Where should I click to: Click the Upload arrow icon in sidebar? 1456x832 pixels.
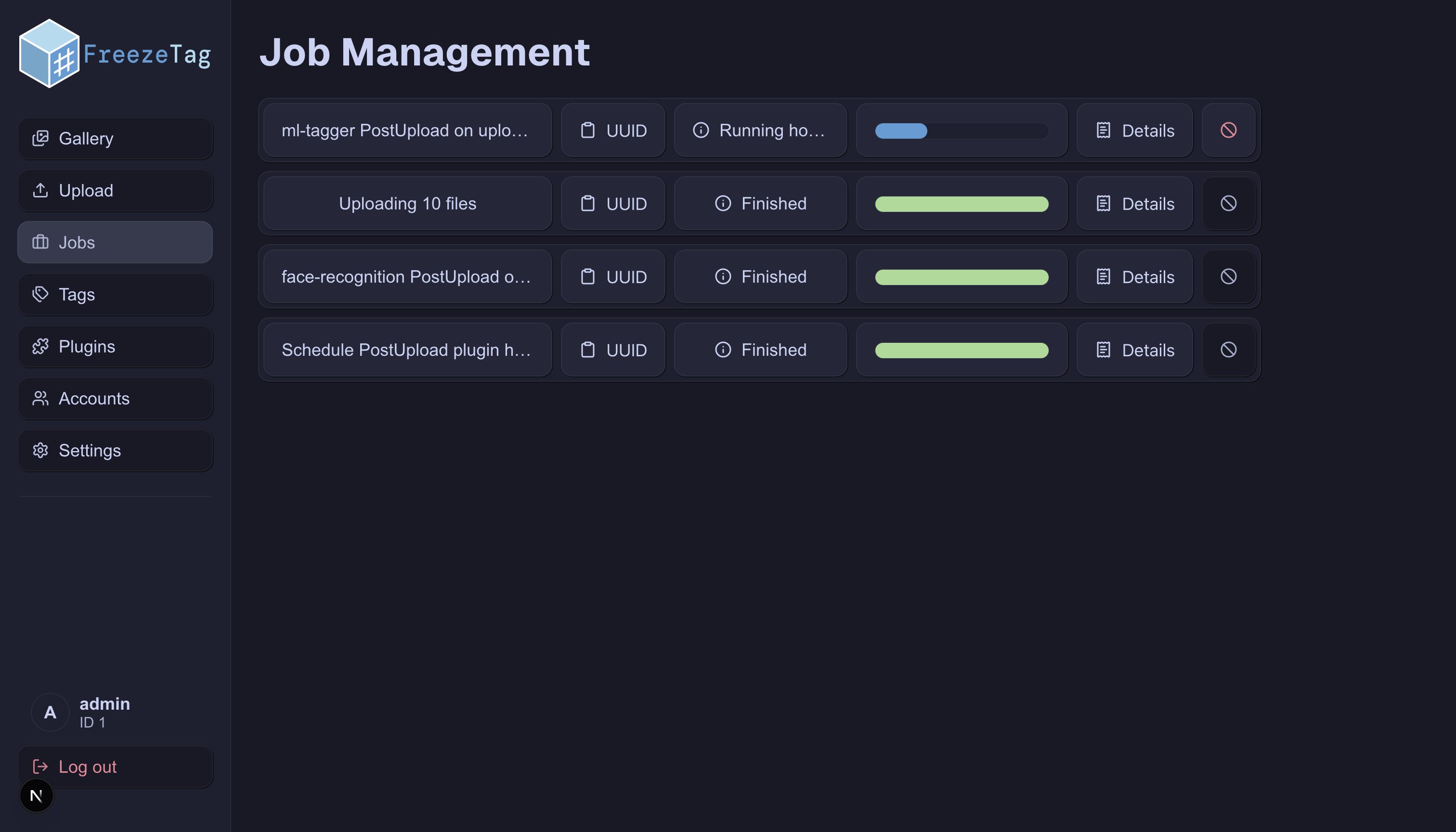tap(40, 190)
